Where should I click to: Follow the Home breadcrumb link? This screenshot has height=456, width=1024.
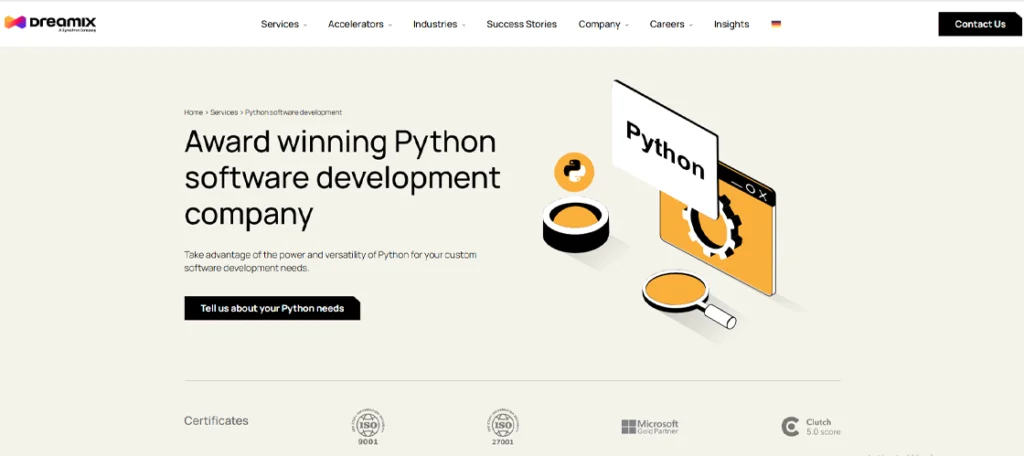[193, 112]
